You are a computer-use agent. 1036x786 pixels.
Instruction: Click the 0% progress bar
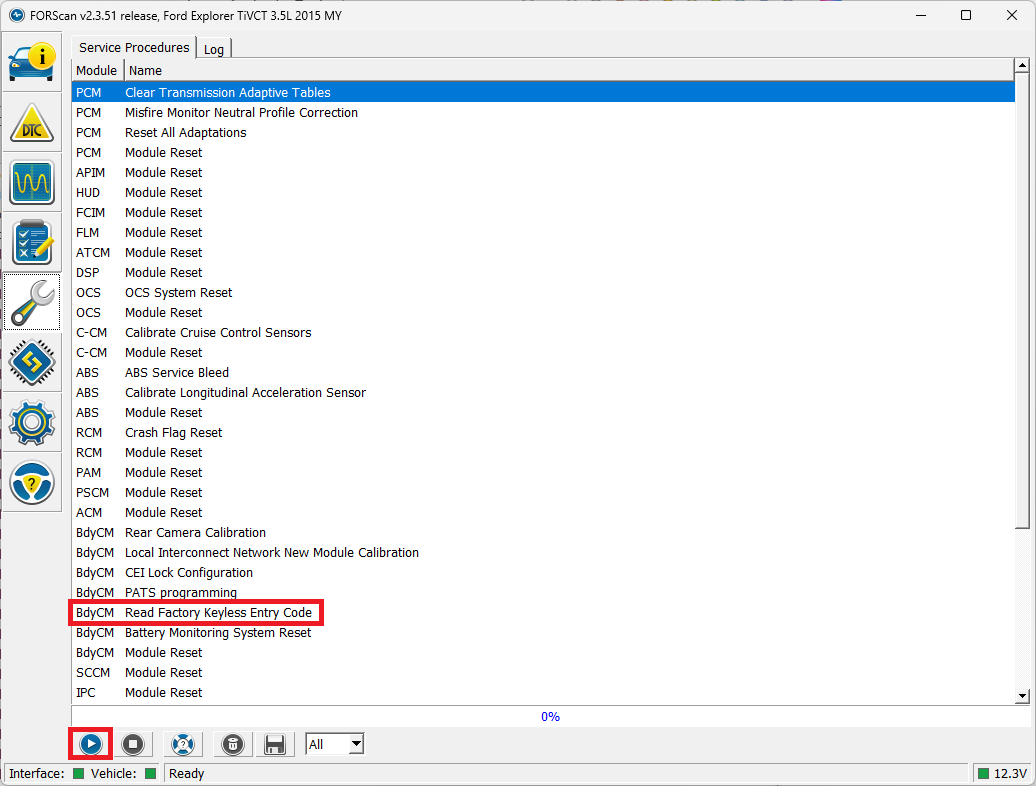pos(550,717)
